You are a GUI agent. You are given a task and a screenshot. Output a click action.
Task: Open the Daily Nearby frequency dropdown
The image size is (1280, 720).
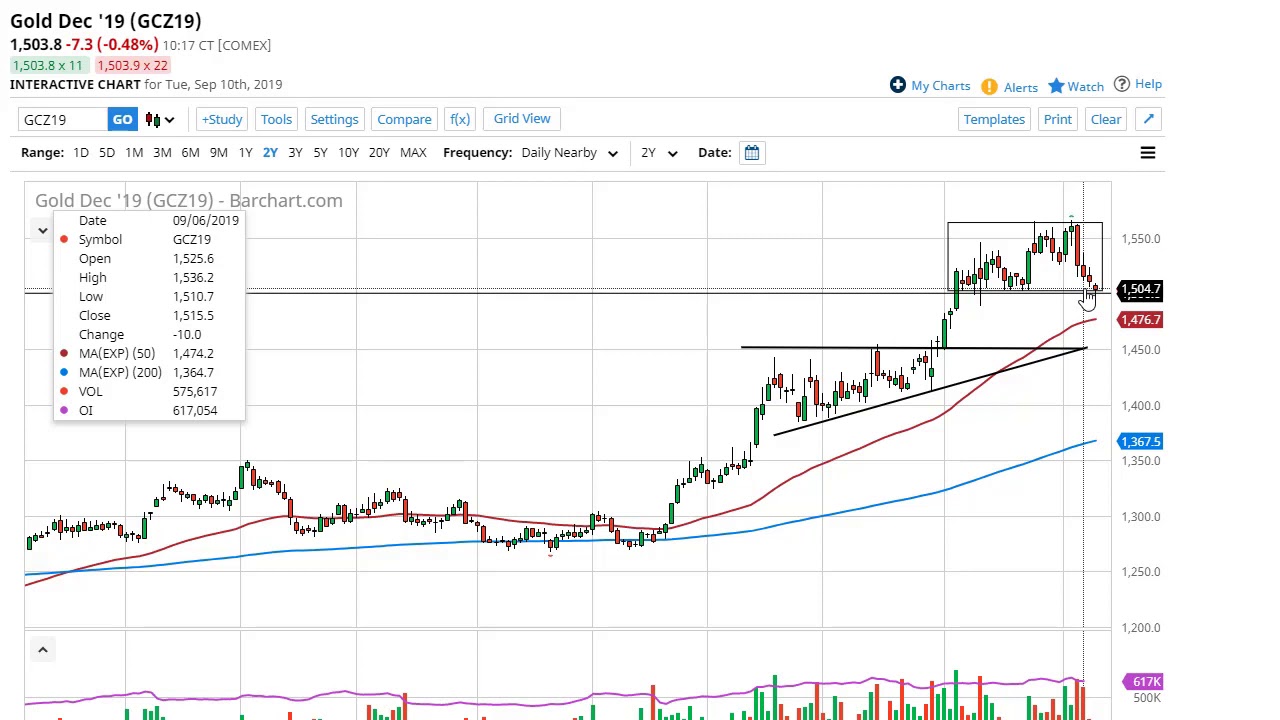(x=569, y=152)
